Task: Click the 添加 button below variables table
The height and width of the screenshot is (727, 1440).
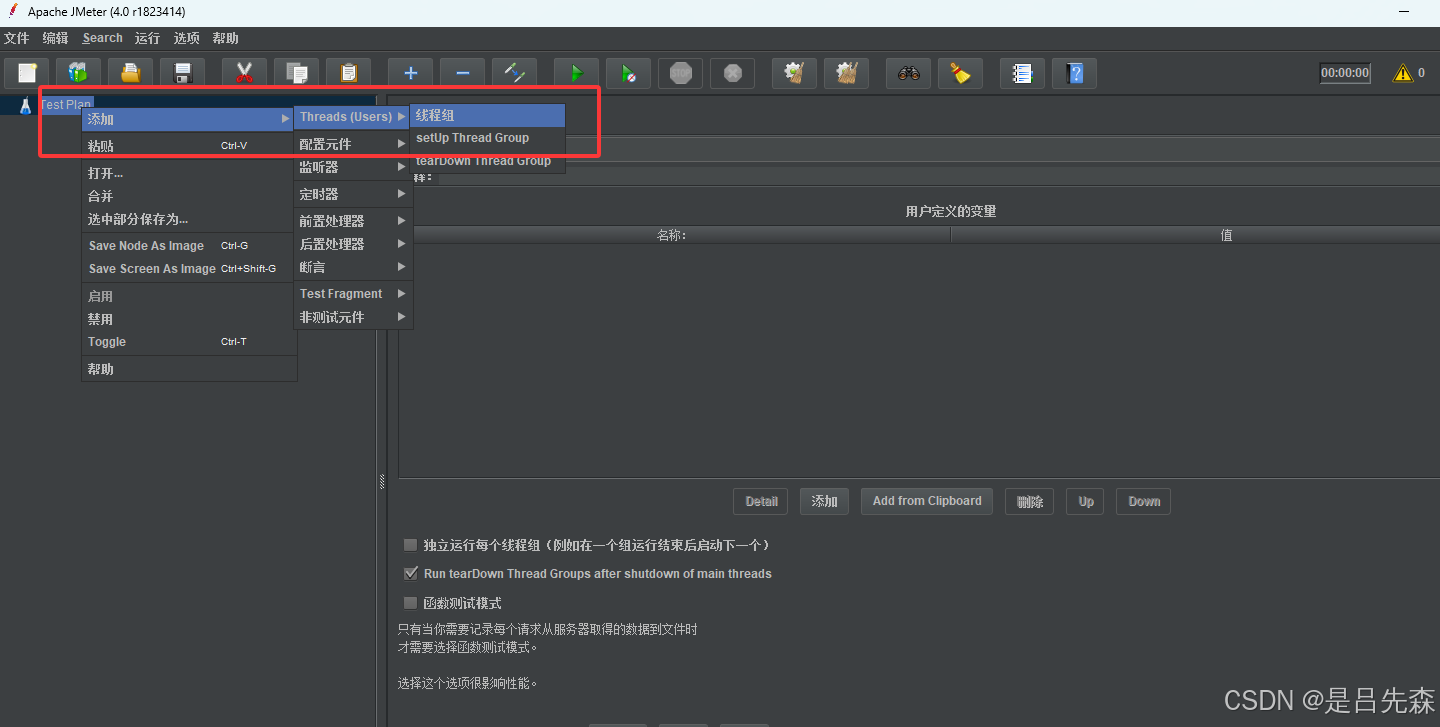Action: pos(825,501)
